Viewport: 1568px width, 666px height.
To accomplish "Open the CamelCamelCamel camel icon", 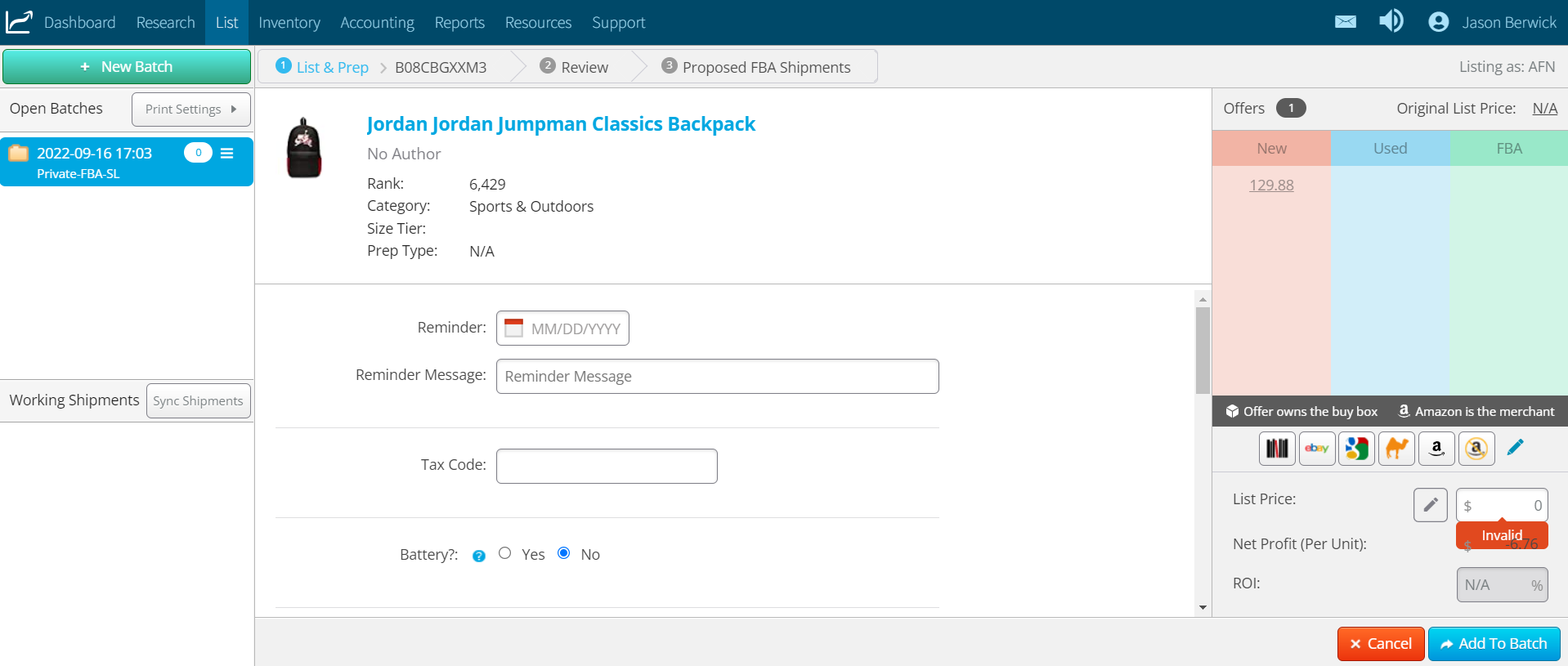I will [x=1396, y=448].
